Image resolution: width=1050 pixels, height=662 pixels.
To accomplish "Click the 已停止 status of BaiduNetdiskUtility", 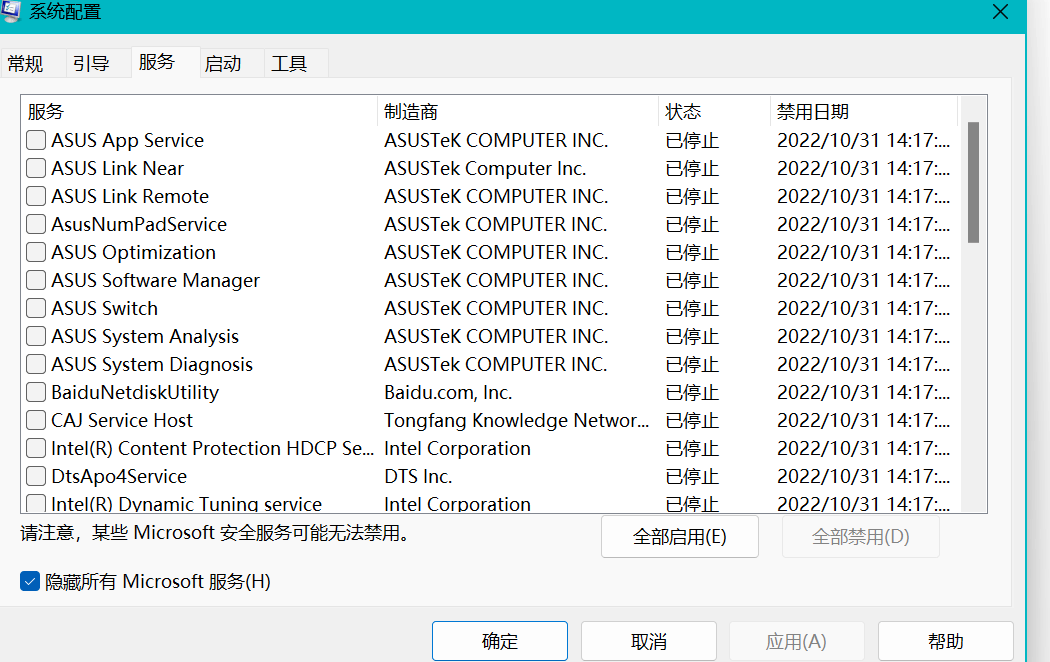I will 692,393.
